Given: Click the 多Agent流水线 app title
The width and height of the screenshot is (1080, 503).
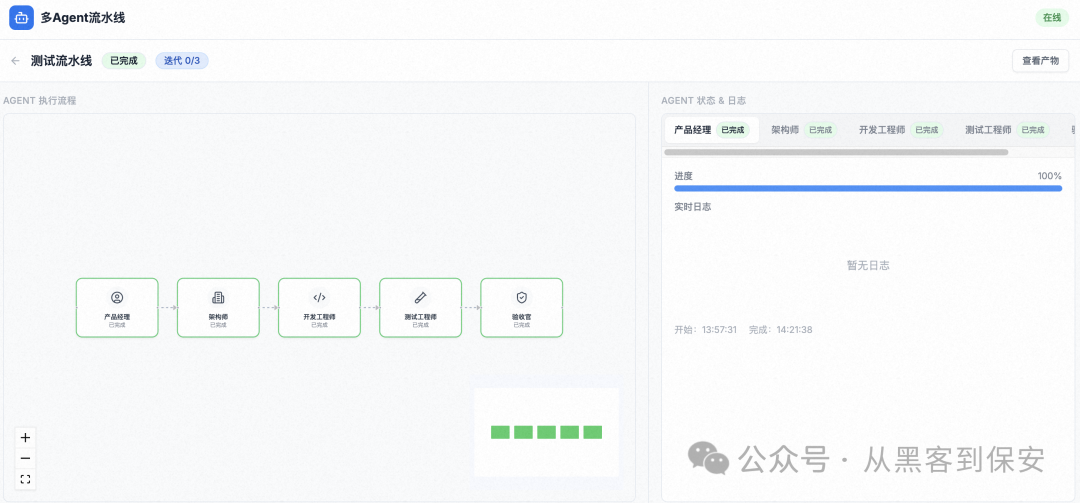Looking at the screenshot, I should [x=83, y=18].
